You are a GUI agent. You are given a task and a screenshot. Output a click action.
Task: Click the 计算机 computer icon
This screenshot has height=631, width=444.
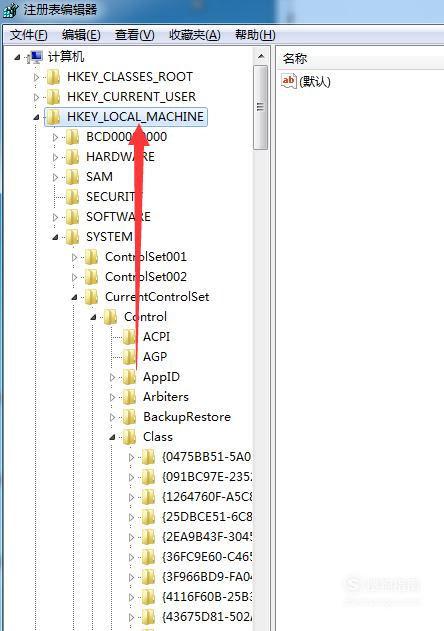36,57
